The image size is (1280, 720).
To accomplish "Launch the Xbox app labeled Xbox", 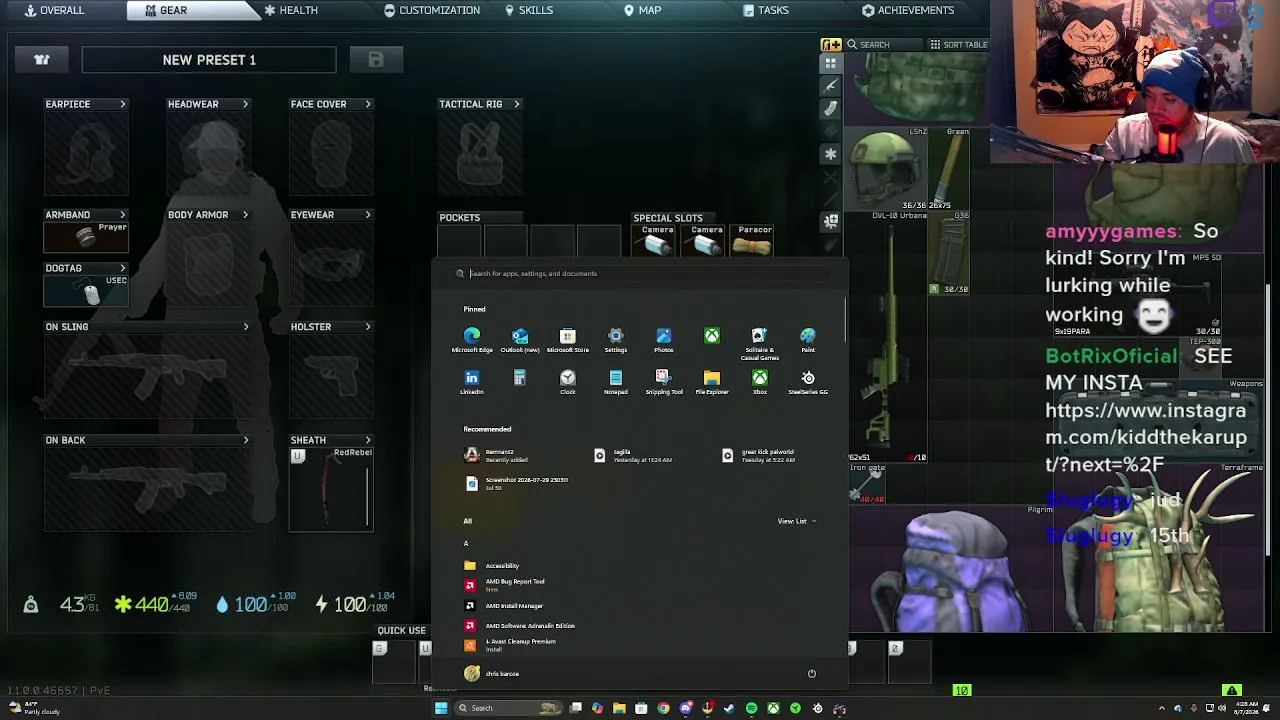I will pos(760,382).
